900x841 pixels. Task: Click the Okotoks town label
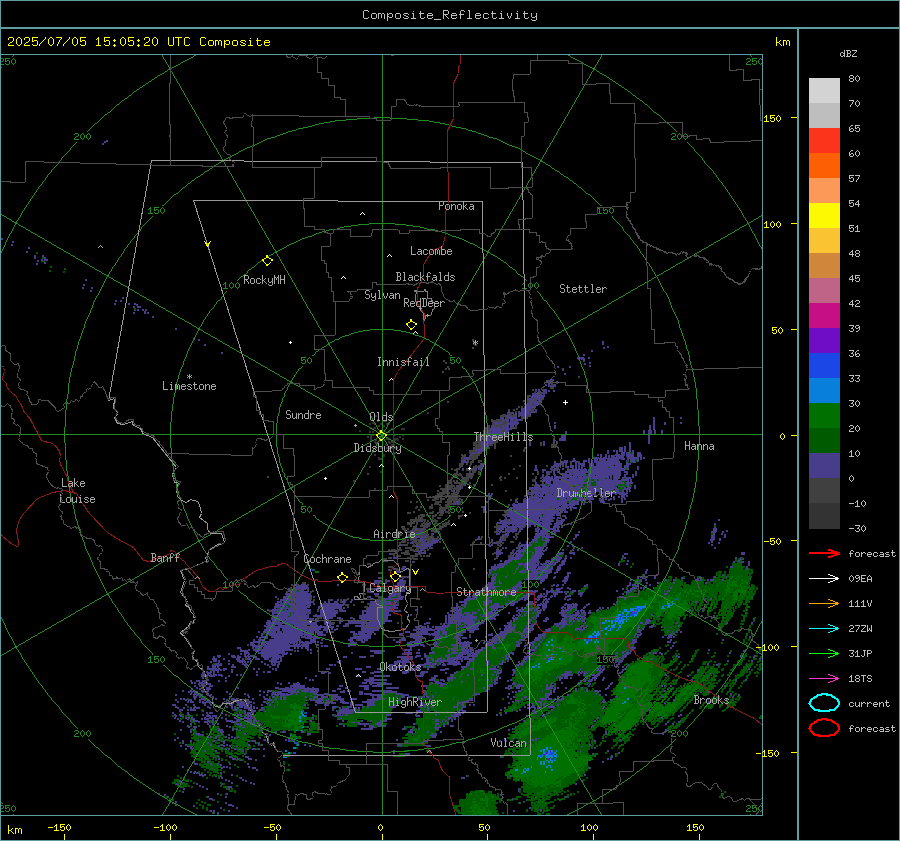point(400,667)
